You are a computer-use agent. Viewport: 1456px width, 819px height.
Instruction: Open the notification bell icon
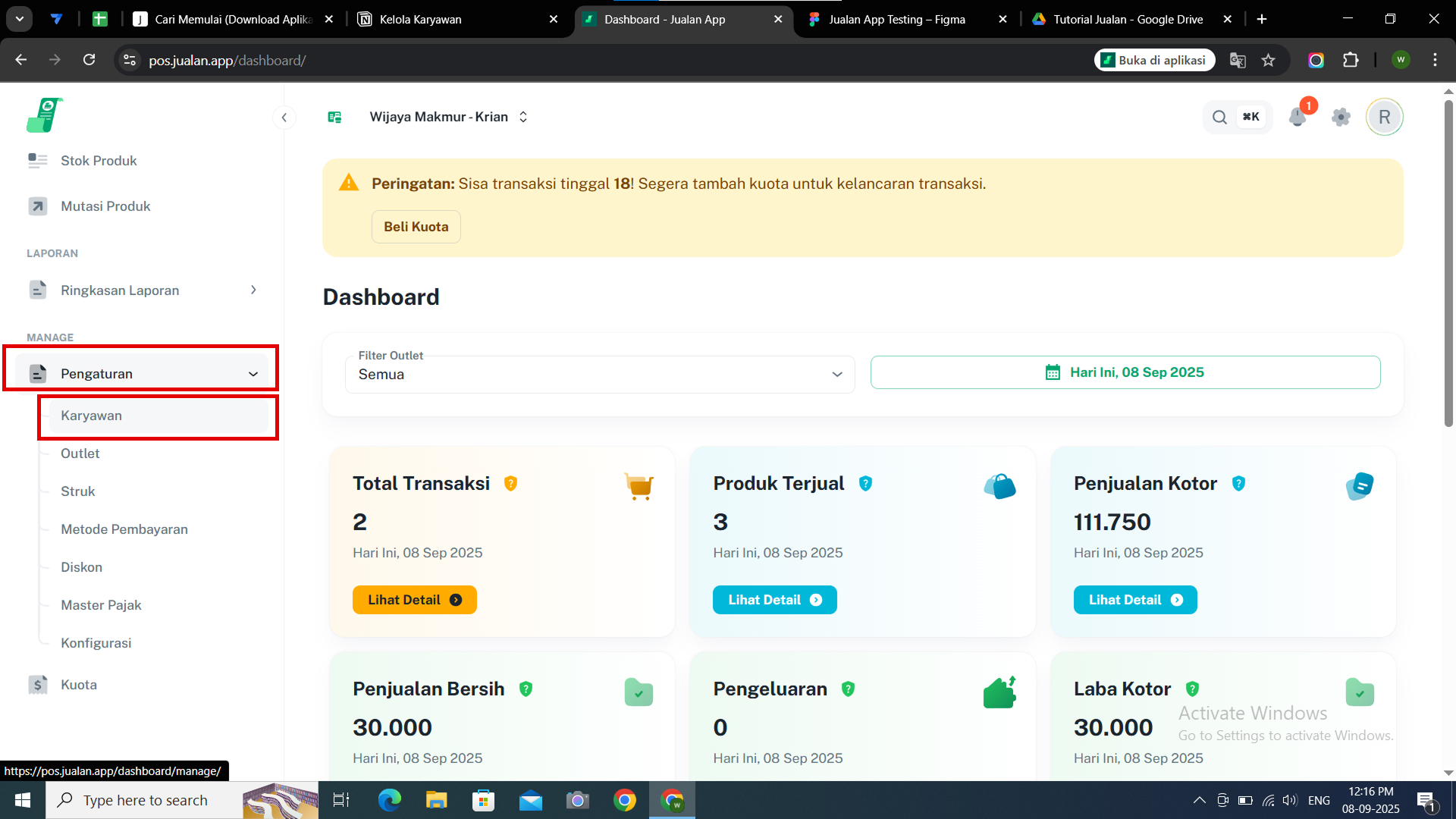tap(1298, 117)
